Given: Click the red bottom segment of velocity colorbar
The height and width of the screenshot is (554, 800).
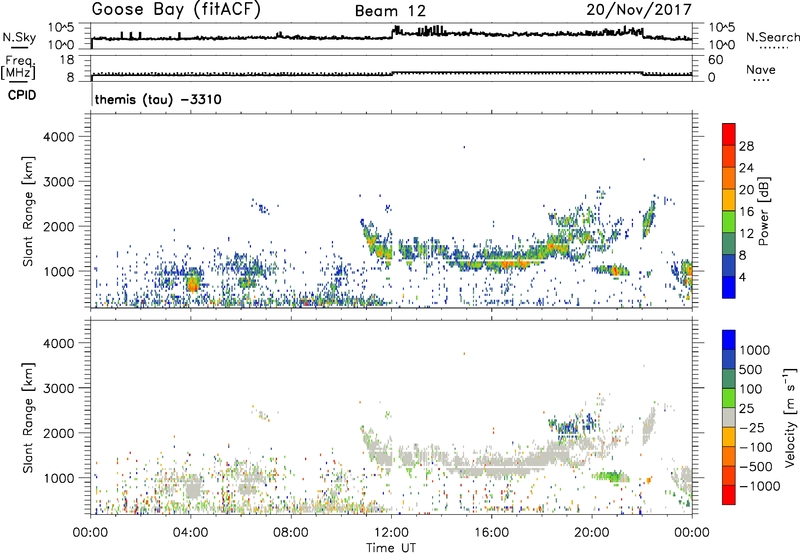Looking at the screenshot, I should (x=729, y=495).
